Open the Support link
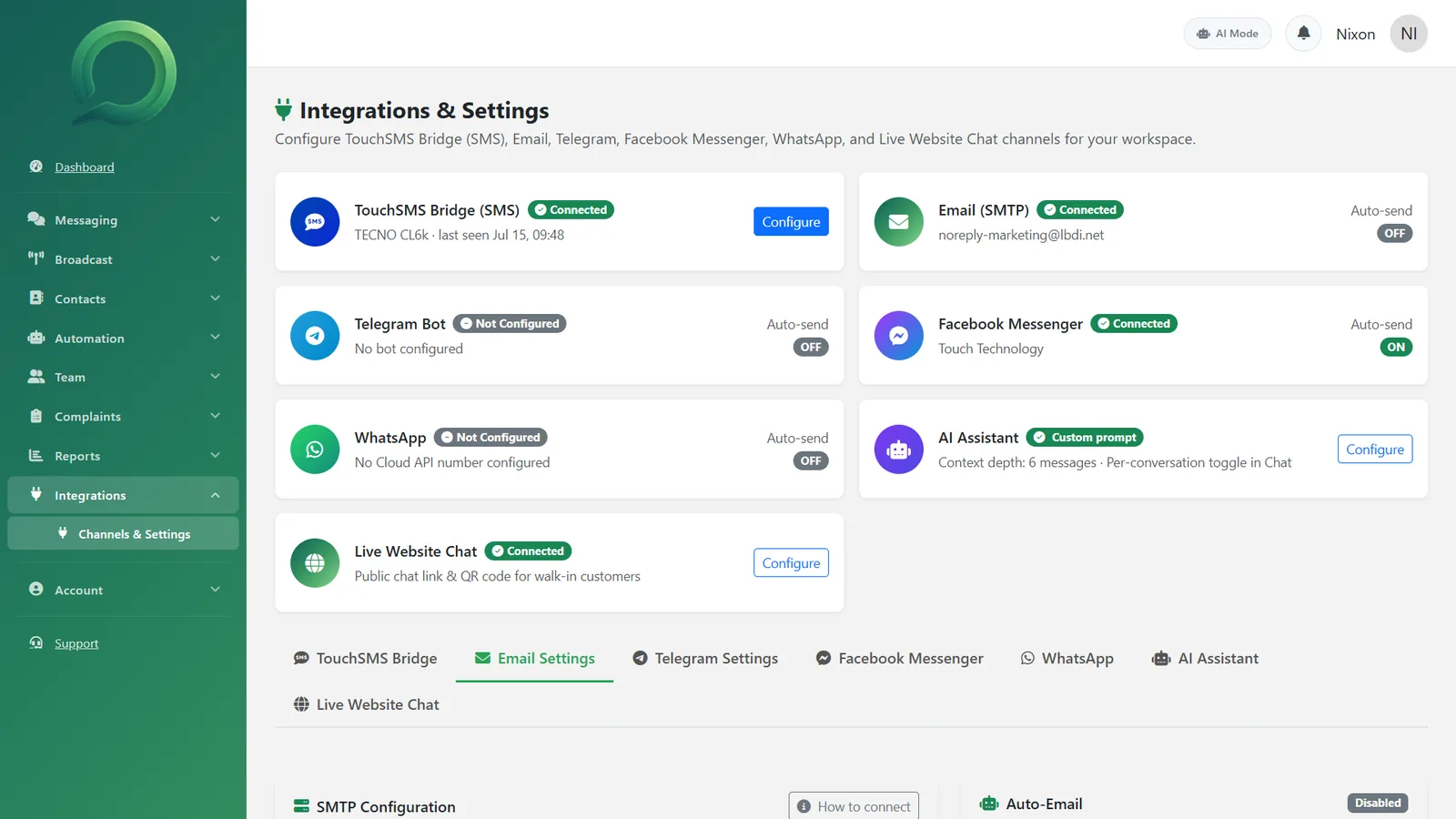This screenshot has width=1456, height=819. point(76,643)
